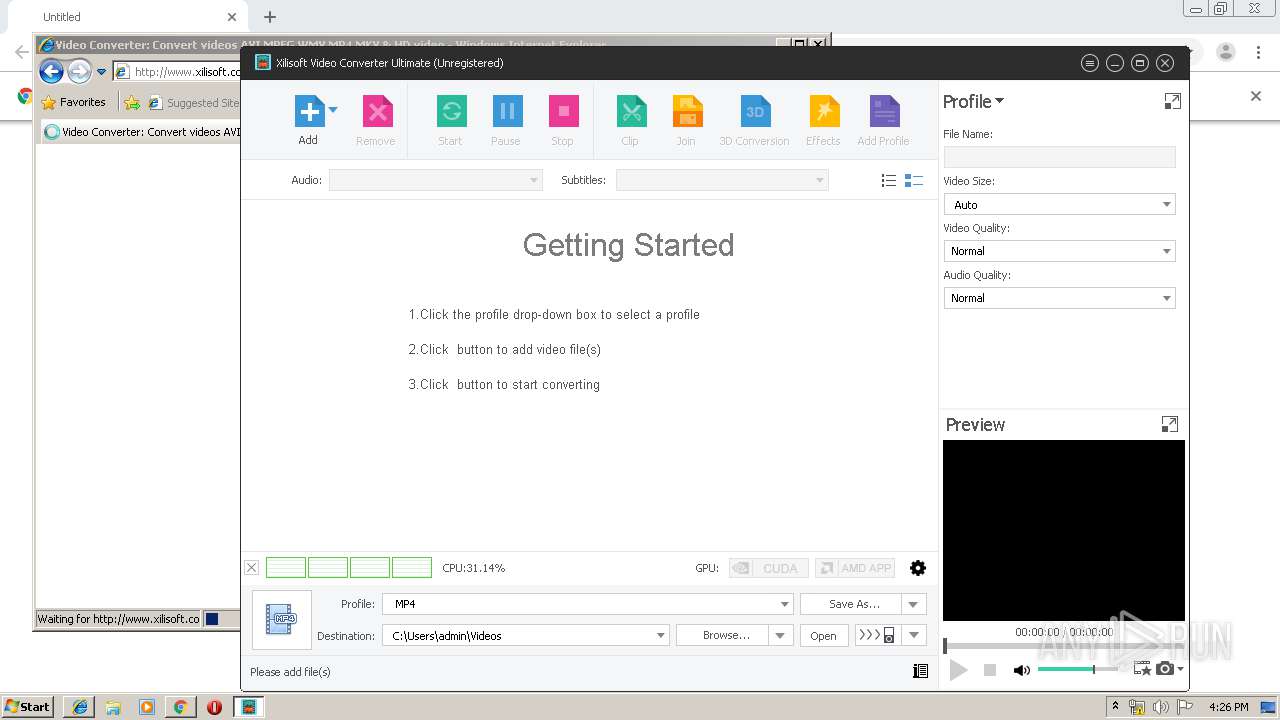Mute the preview volume speaker

tap(1021, 670)
